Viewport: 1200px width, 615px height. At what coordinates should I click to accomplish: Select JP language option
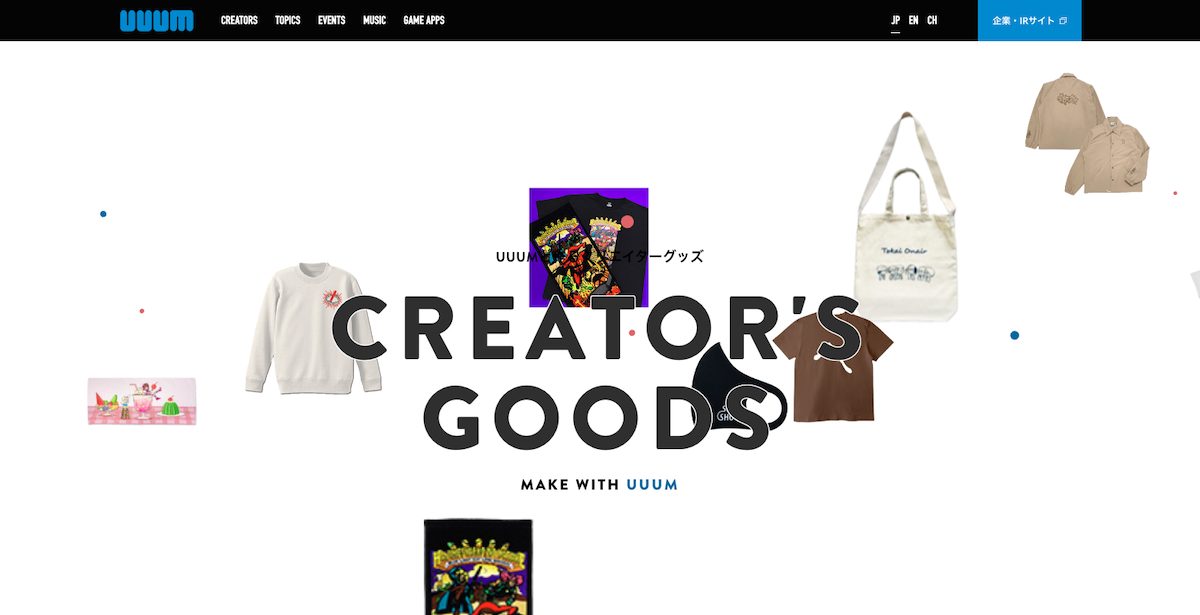point(895,20)
